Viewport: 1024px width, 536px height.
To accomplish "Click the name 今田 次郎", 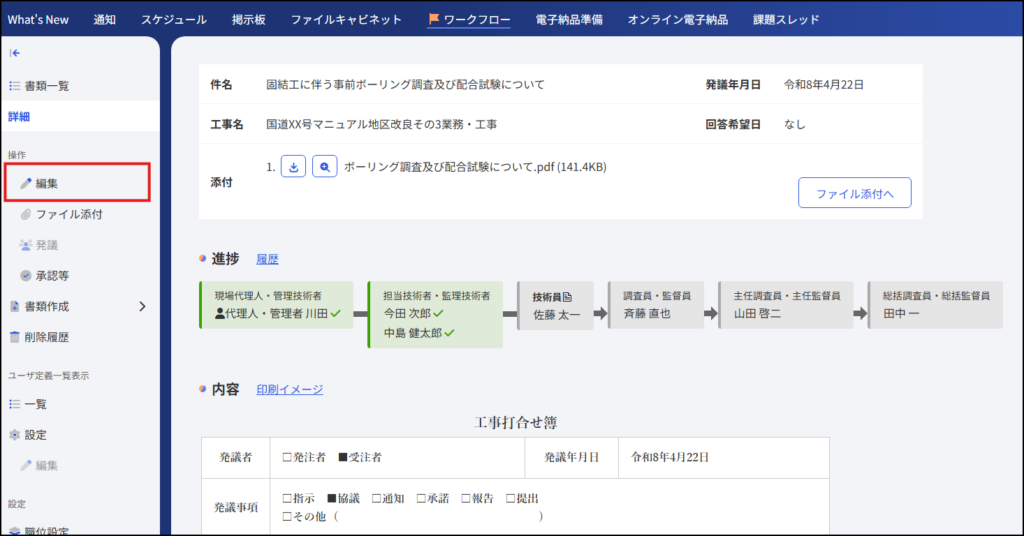I will click(408, 313).
